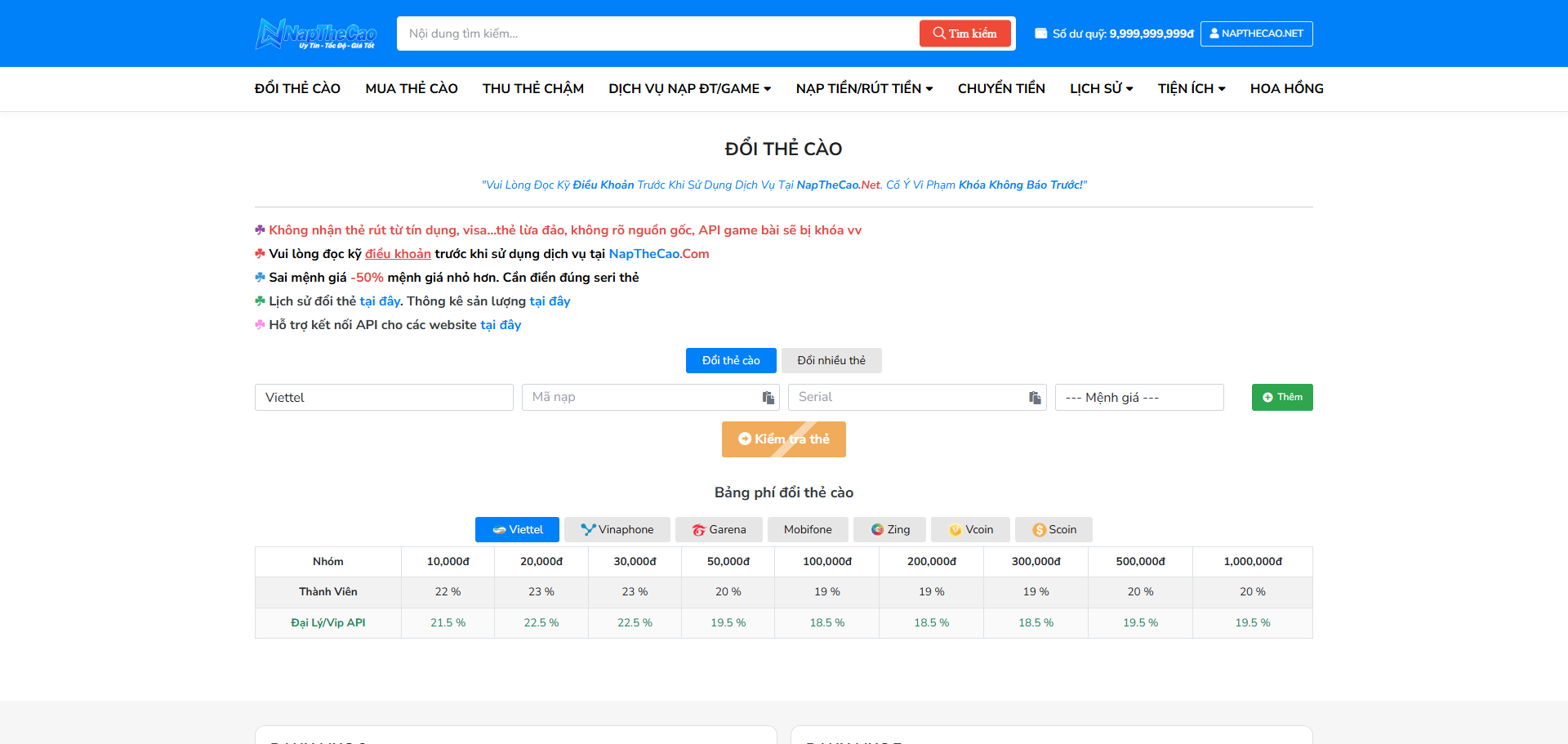This screenshot has width=1568, height=744.
Task: Select the Viettel fee table tab
Action: [517, 529]
